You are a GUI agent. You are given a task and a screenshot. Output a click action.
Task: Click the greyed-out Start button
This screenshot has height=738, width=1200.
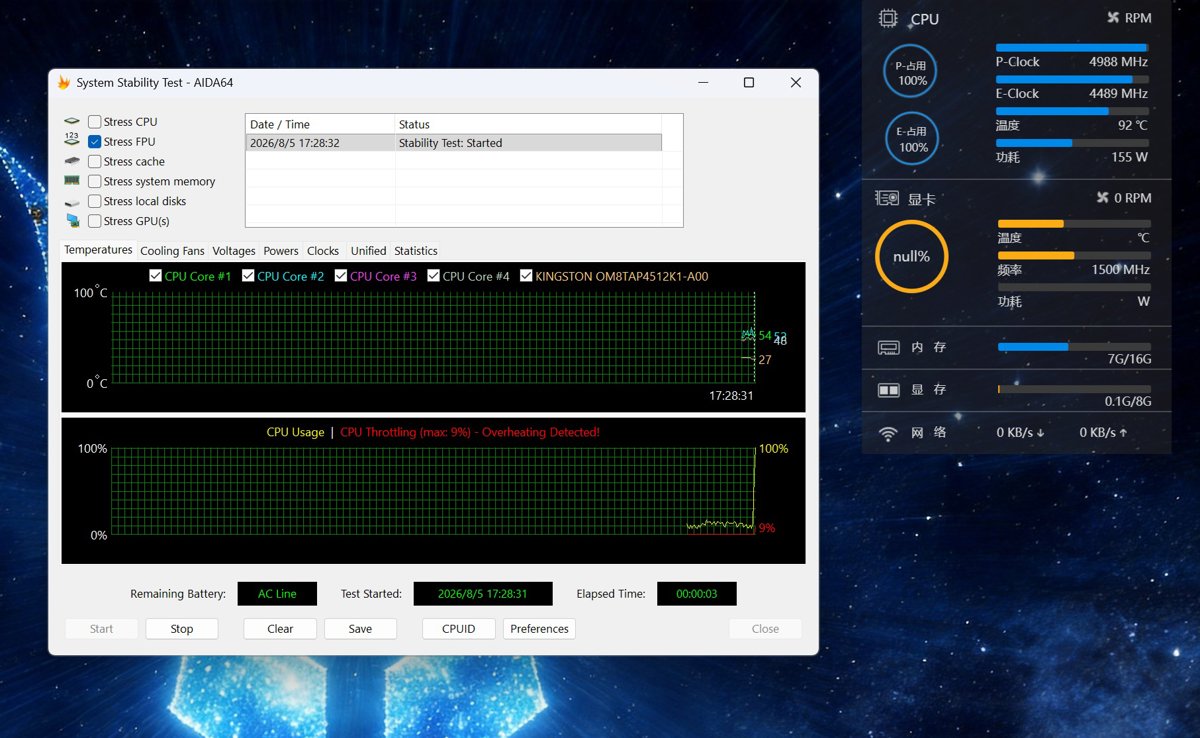[102, 629]
